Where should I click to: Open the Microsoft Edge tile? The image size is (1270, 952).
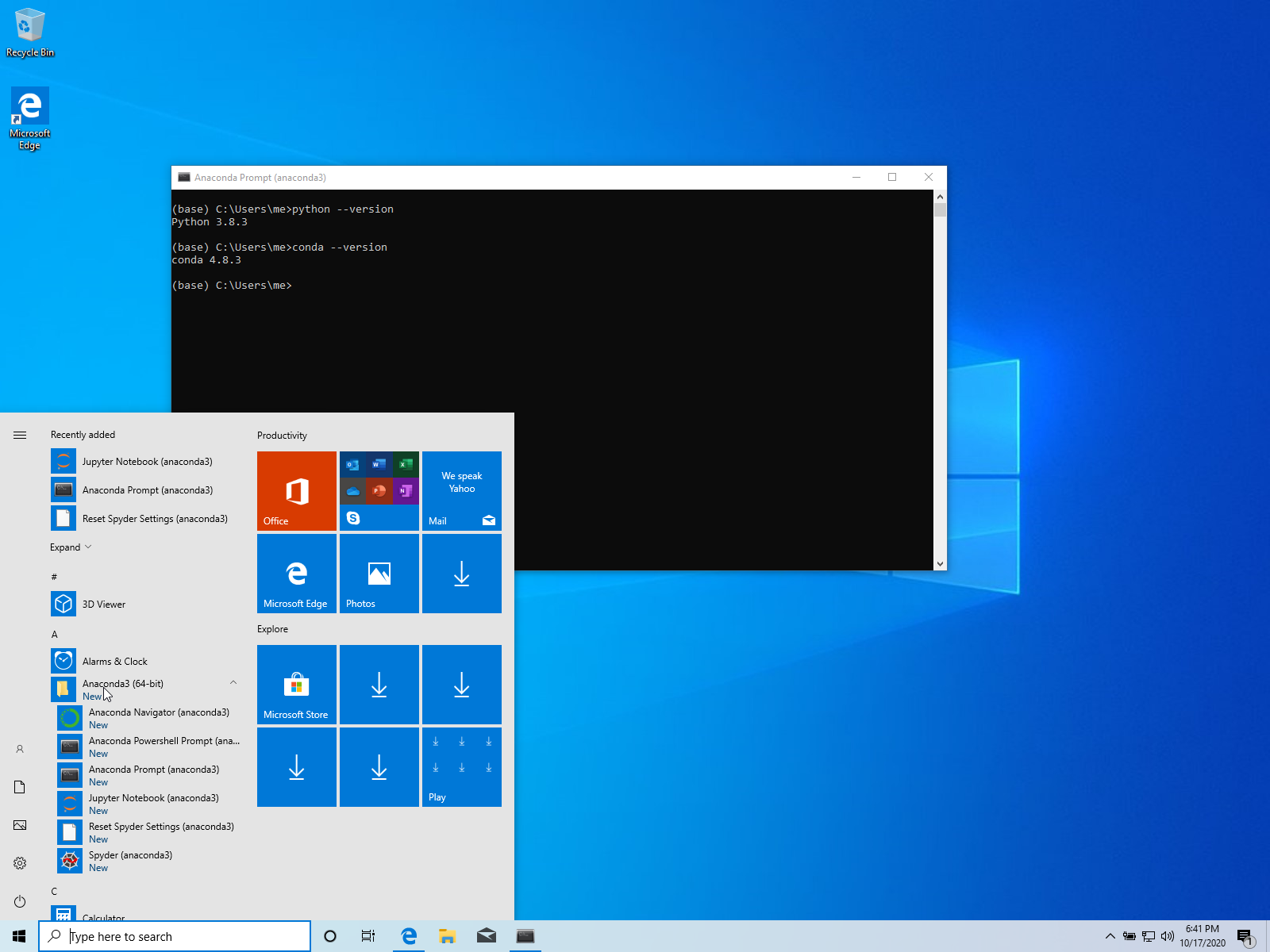297,574
